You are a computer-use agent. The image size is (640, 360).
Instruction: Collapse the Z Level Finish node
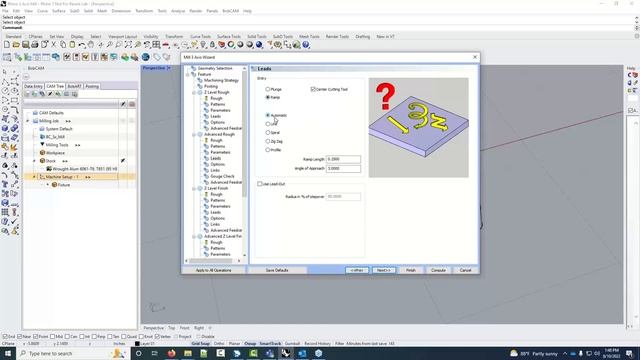[194, 189]
